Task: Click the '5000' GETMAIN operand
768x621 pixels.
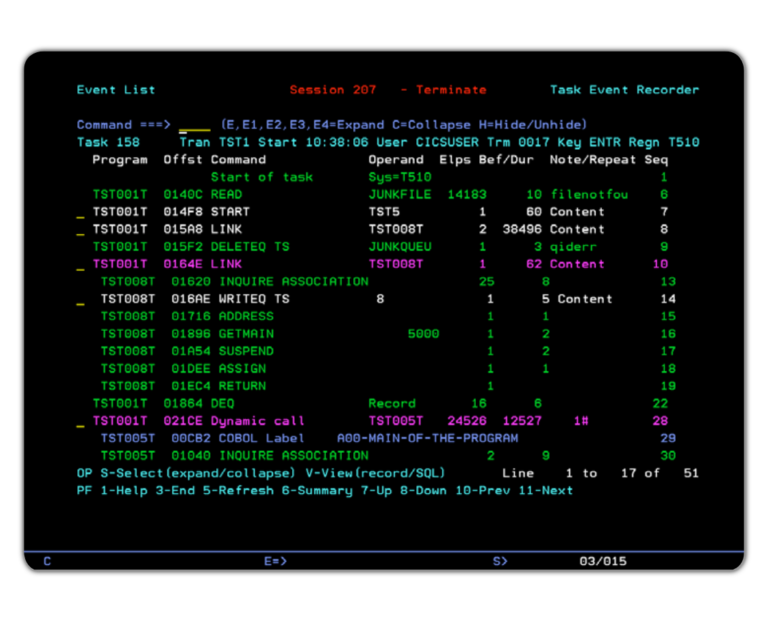Action: 424,334
